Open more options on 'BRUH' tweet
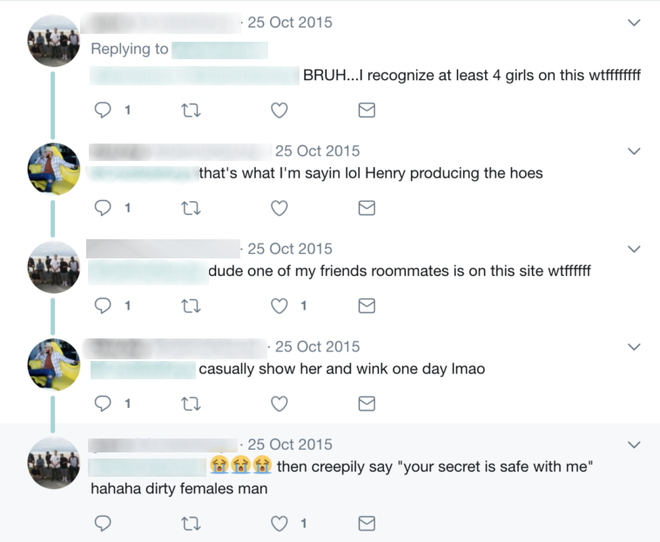Screen dimensions: 660x542 633,22
